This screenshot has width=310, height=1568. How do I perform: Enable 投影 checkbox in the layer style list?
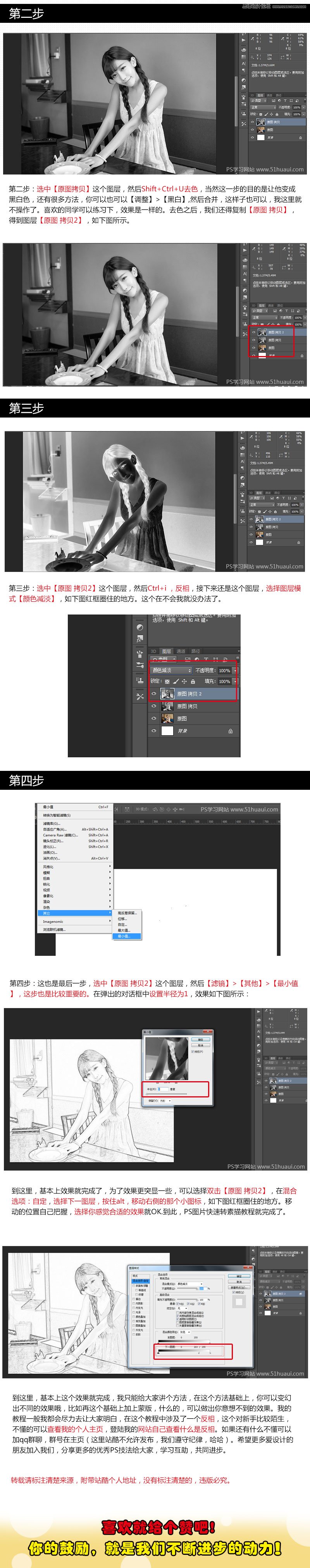tap(133, 1334)
